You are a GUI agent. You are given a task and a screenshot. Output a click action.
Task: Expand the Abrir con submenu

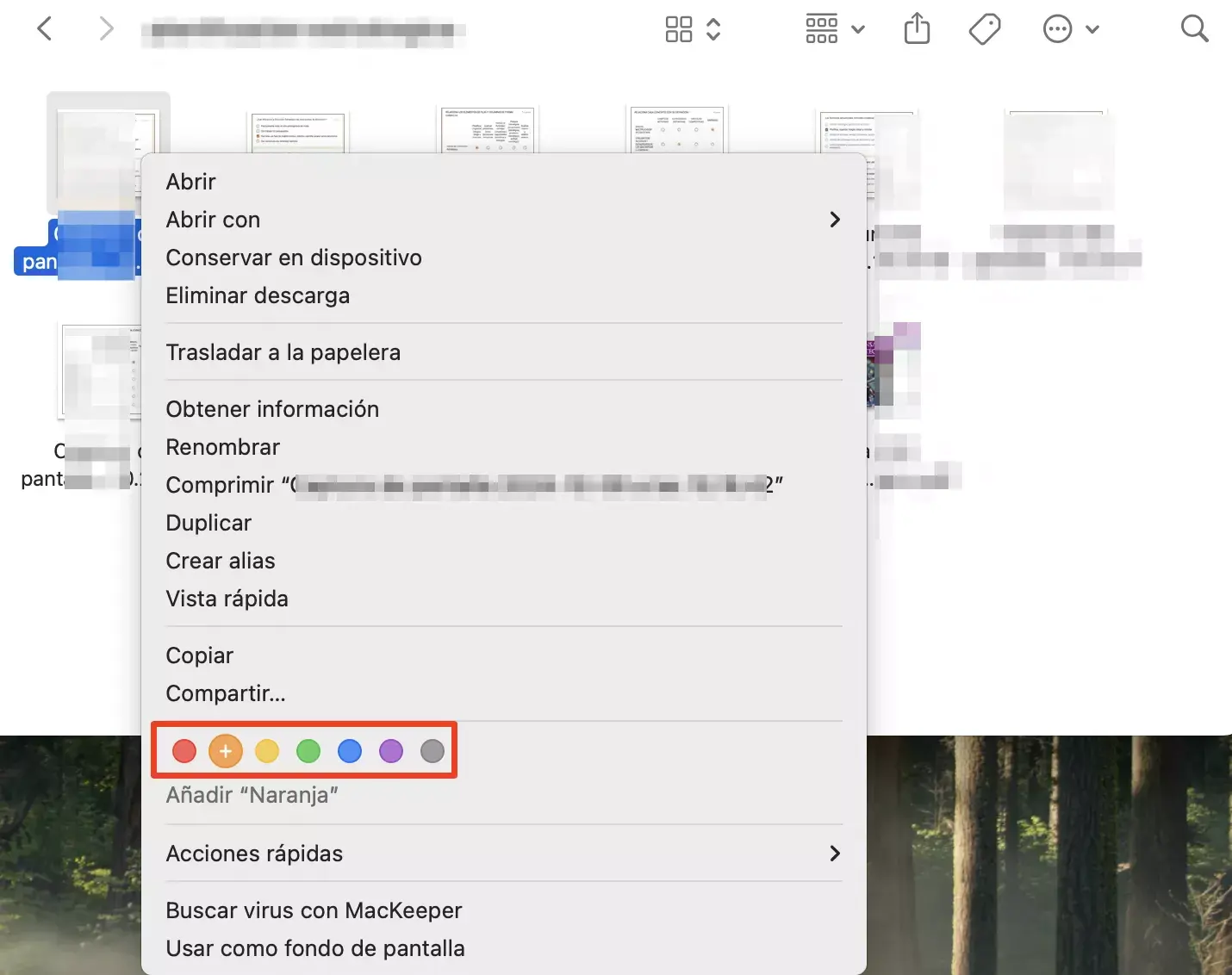pos(833,220)
